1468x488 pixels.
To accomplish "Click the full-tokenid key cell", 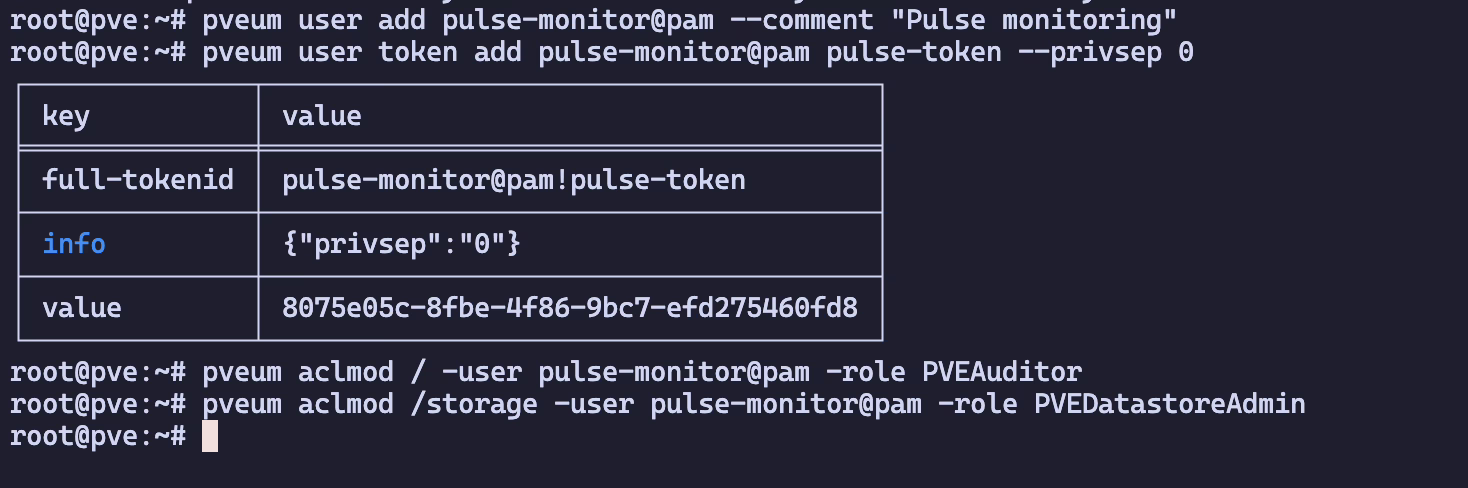I will (138, 180).
